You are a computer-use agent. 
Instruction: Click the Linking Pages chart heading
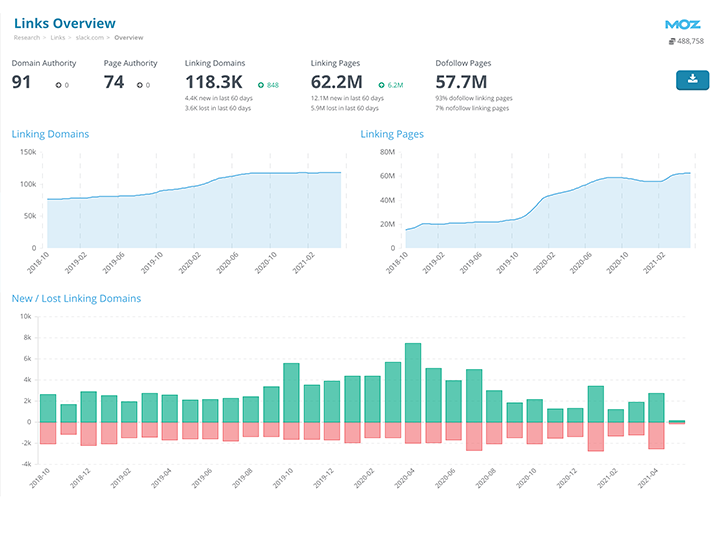tap(392, 134)
